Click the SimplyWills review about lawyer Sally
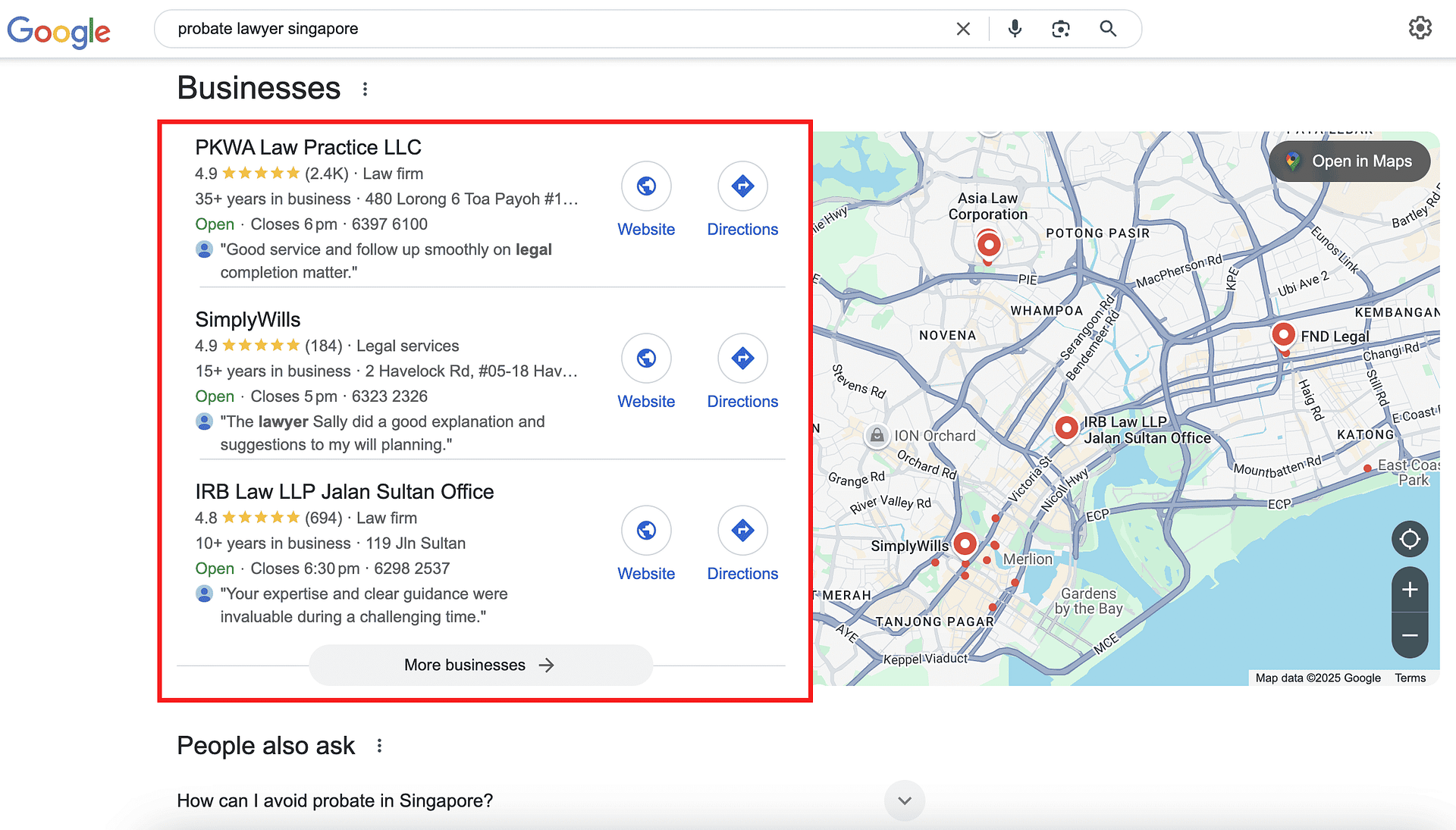 point(382,433)
